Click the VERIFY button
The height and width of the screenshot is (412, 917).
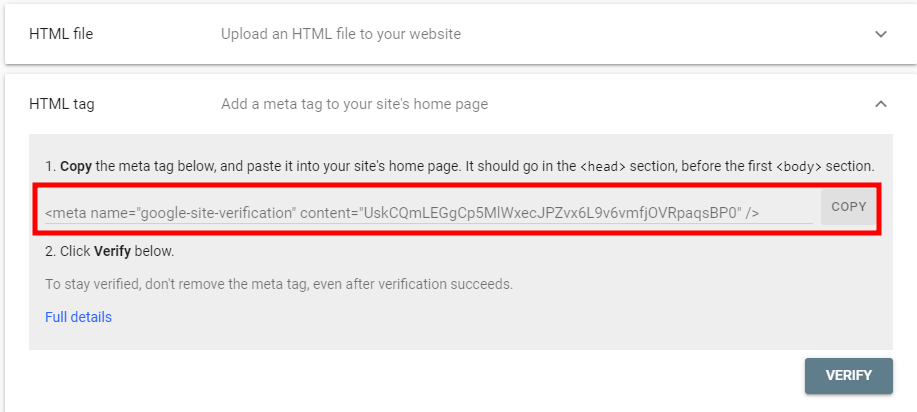[x=849, y=376]
